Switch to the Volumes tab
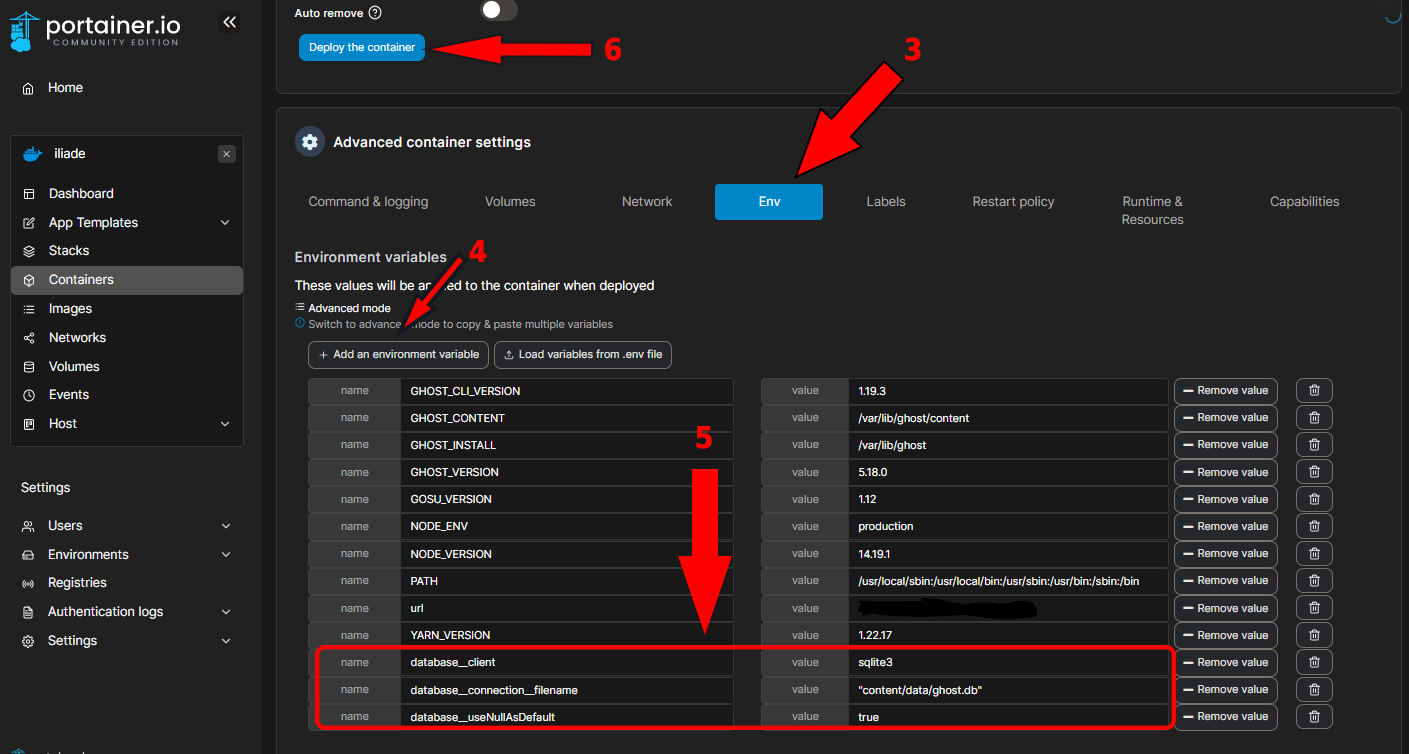 [x=510, y=202]
